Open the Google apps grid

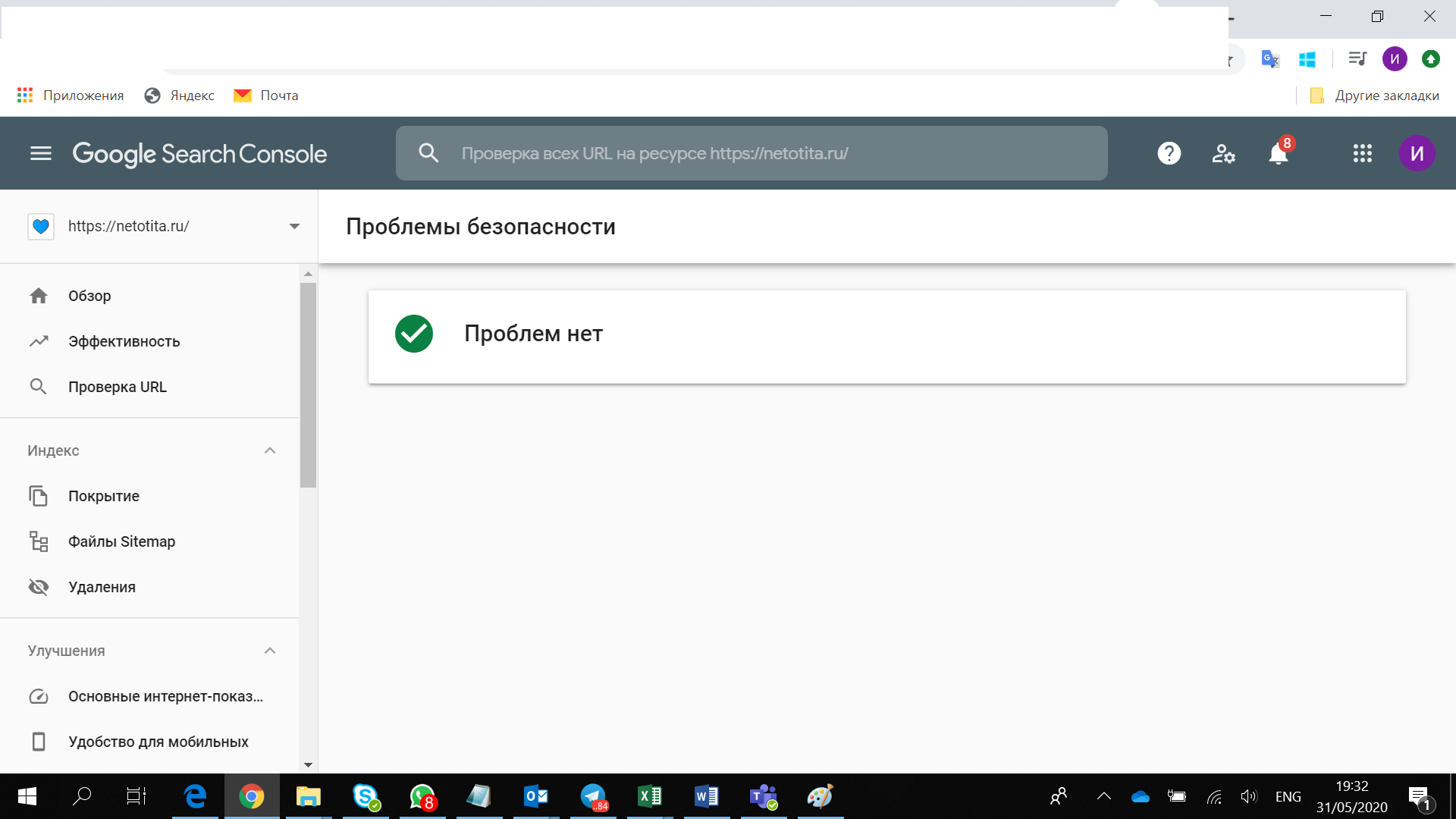coord(1362,153)
